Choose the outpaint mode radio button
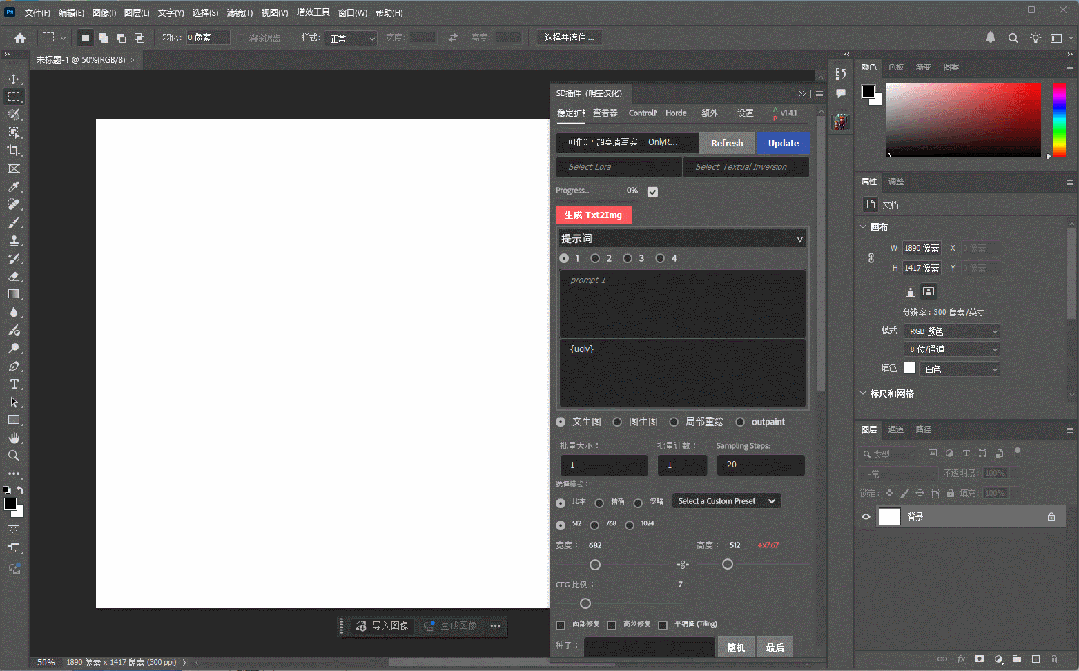Image resolution: width=1079 pixels, height=671 pixels. [x=740, y=422]
